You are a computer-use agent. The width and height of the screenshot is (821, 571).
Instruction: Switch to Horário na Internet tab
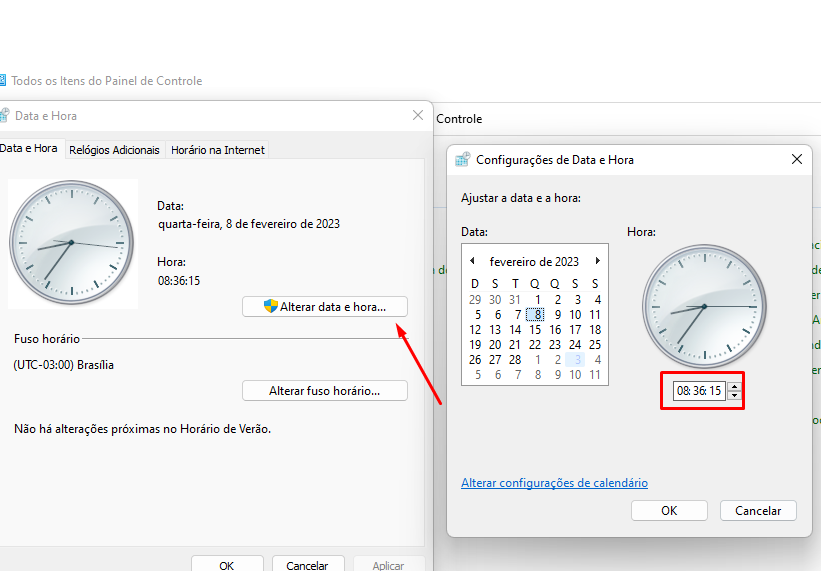pyautogui.click(x=218, y=150)
